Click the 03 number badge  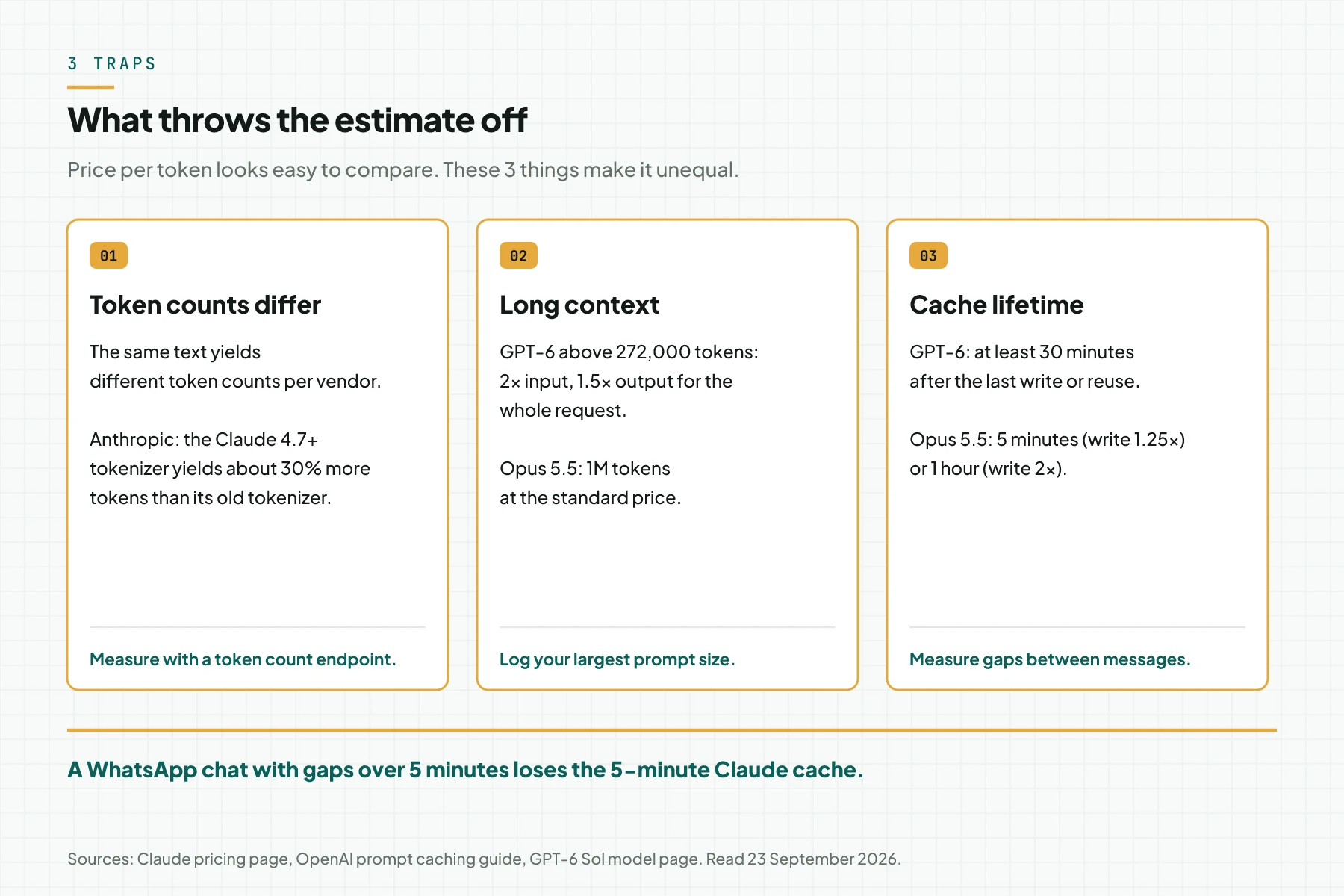pyautogui.click(x=928, y=255)
